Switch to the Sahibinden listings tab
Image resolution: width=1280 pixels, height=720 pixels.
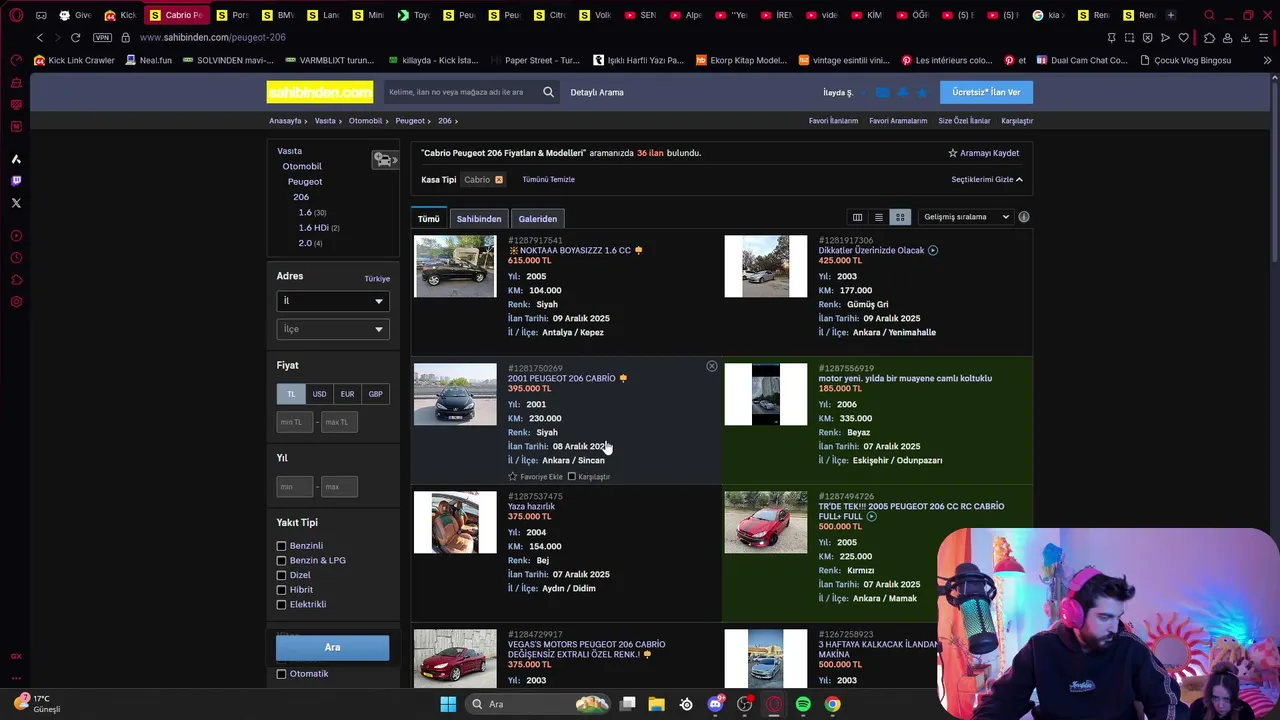pyautogui.click(x=479, y=219)
